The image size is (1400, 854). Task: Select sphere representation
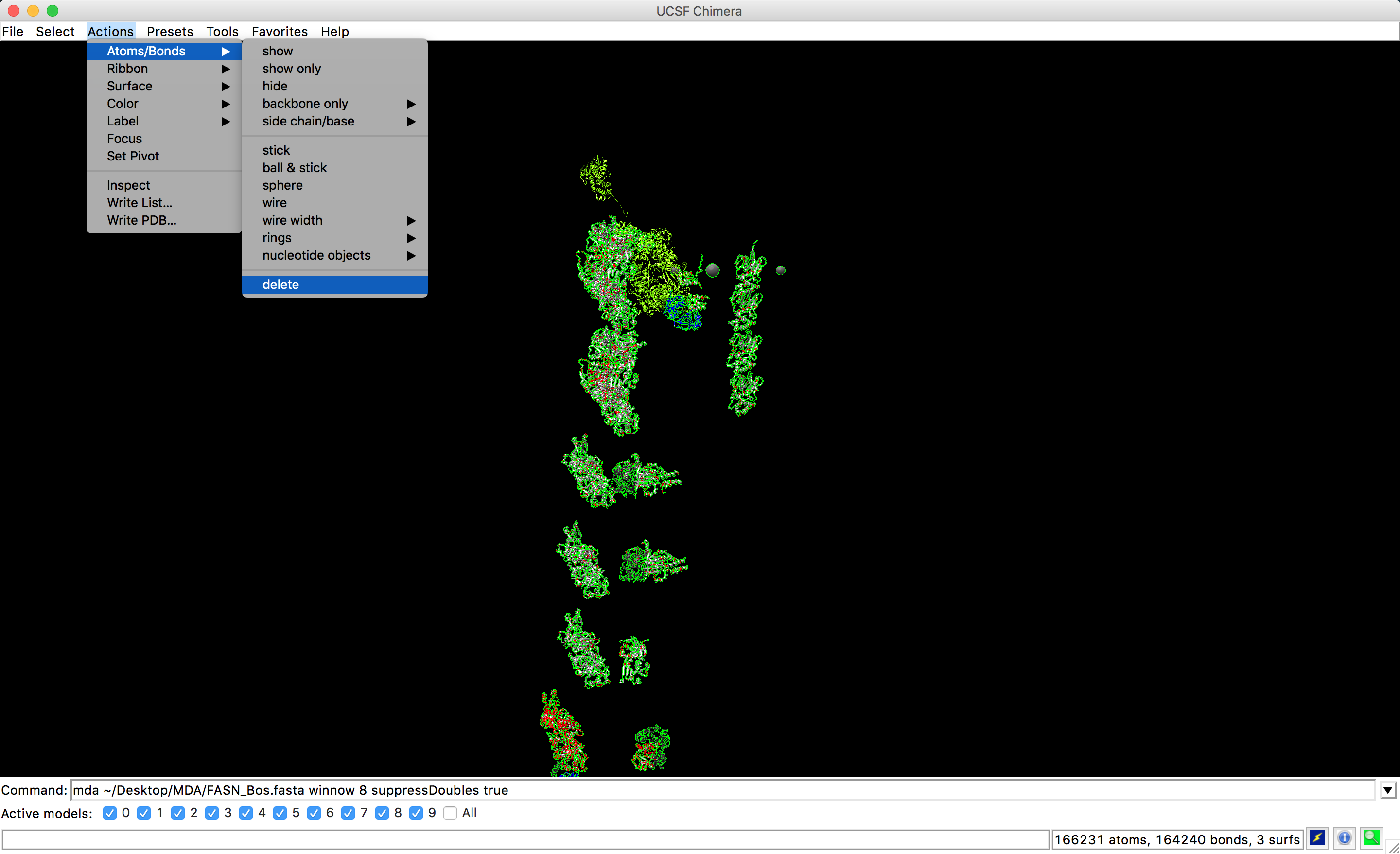click(334, 185)
